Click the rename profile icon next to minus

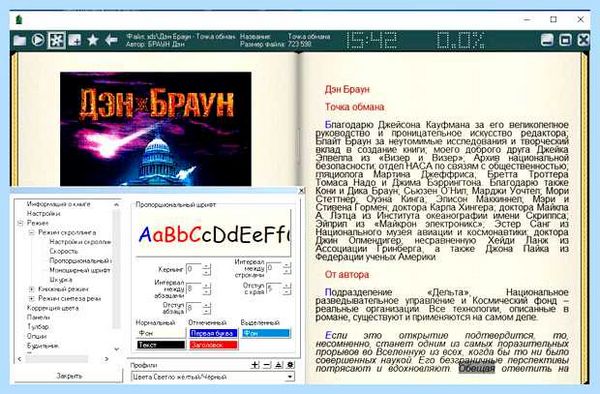(279, 365)
